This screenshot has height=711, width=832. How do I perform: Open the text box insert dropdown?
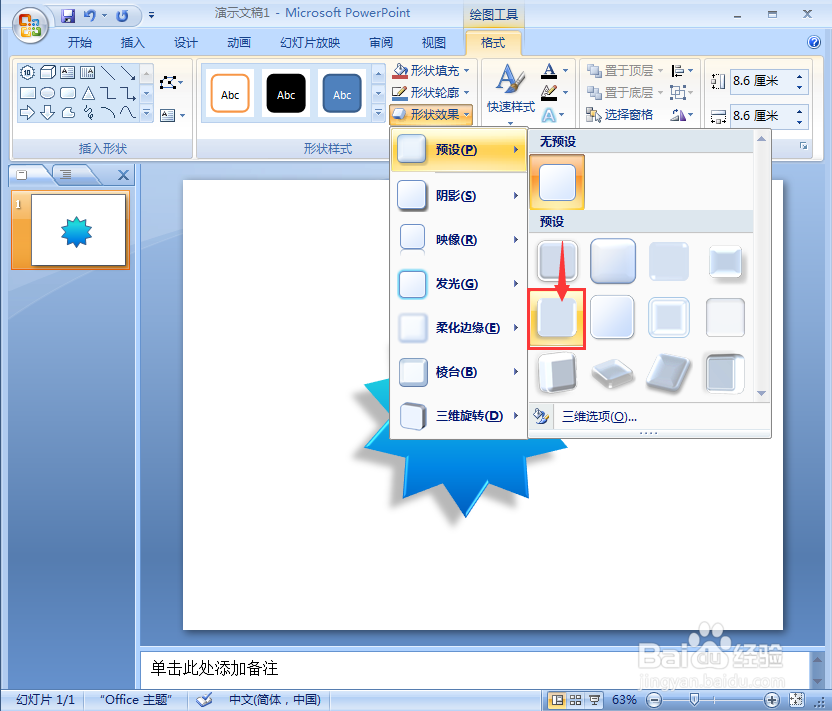click(172, 115)
